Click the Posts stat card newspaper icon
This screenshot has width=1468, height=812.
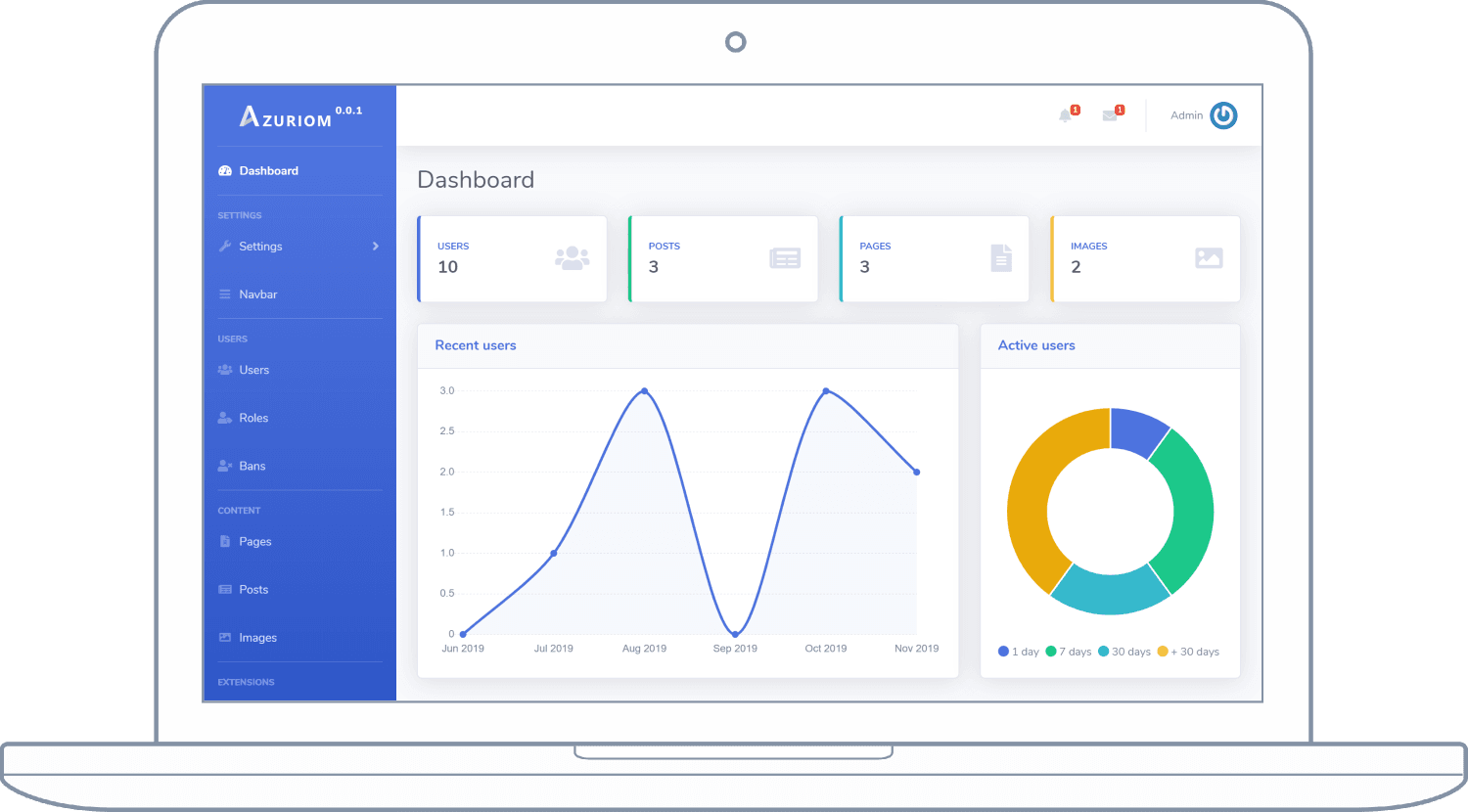785,258
